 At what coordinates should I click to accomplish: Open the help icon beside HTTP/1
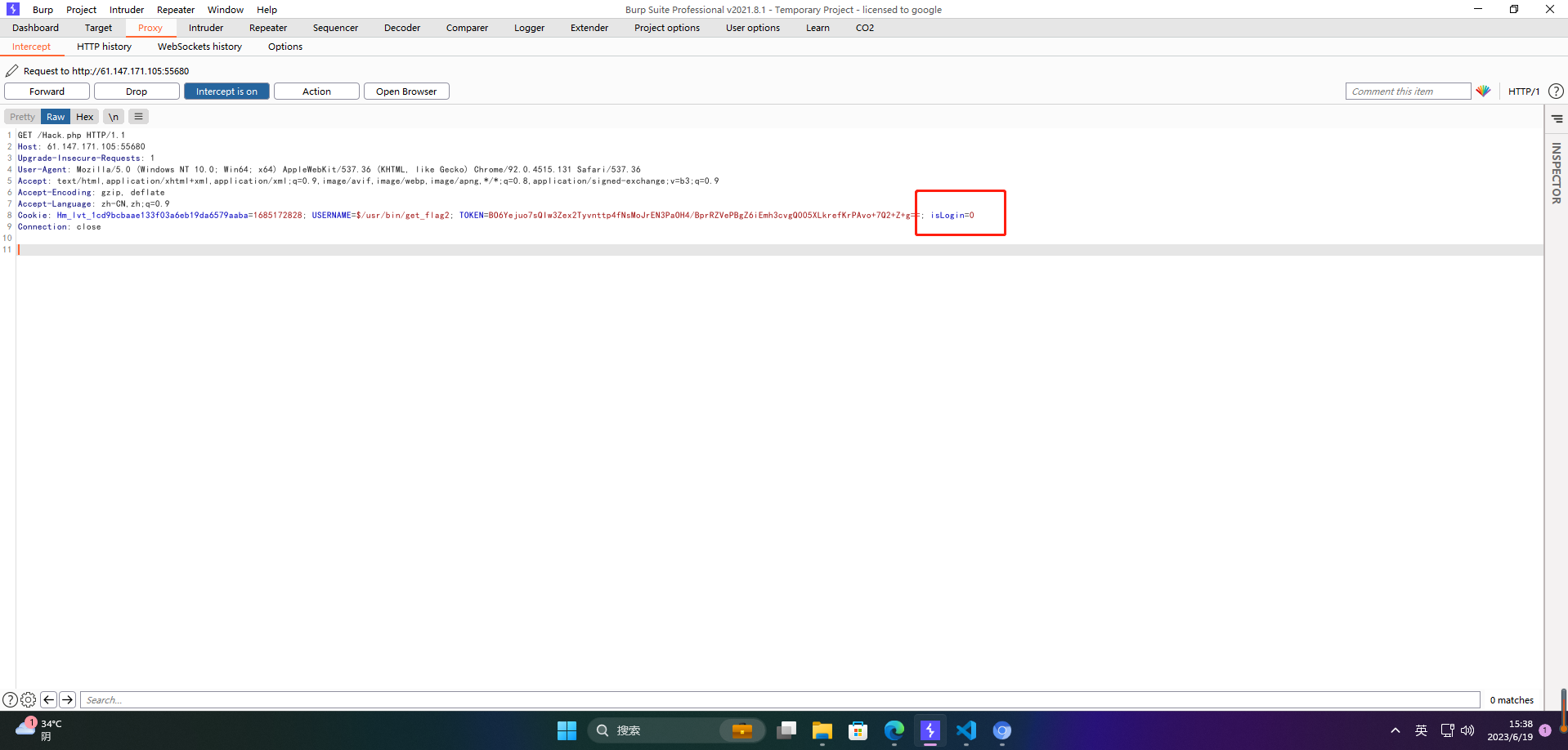[1556, 91]
